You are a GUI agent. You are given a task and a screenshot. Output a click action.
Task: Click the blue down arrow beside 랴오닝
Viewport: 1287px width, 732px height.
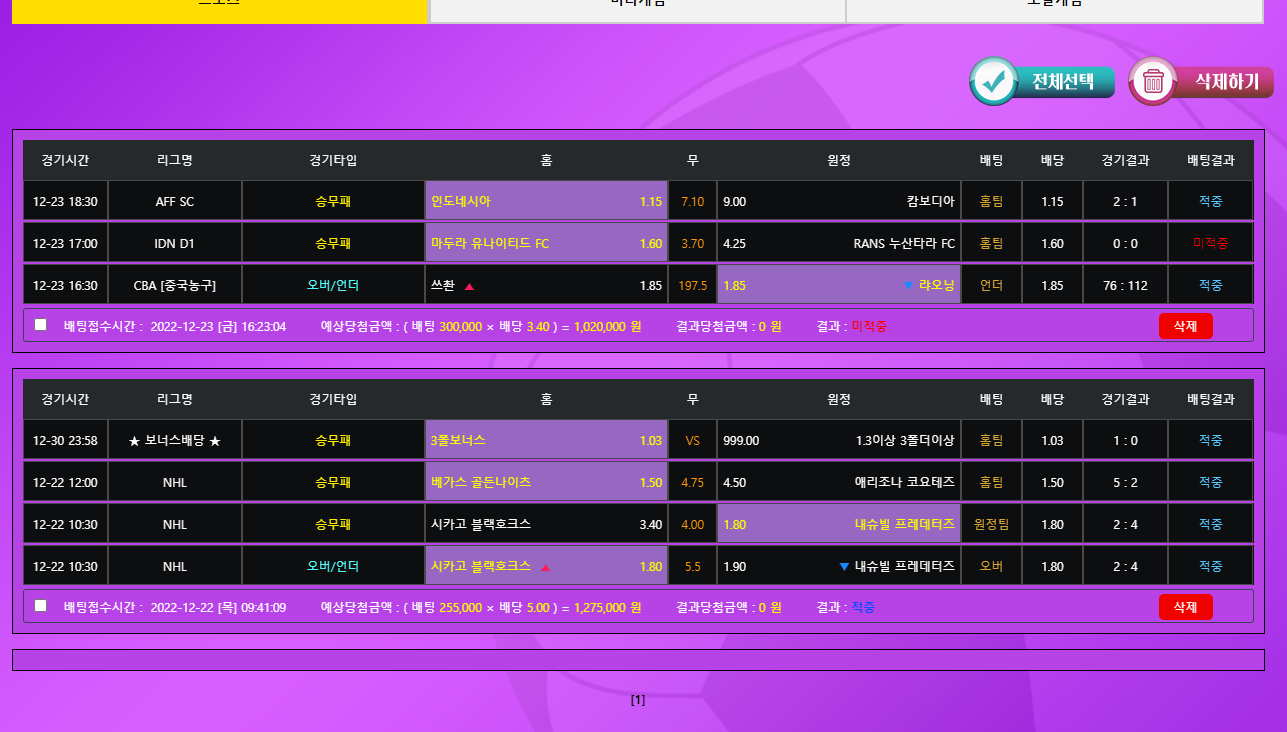pos(908,285)
